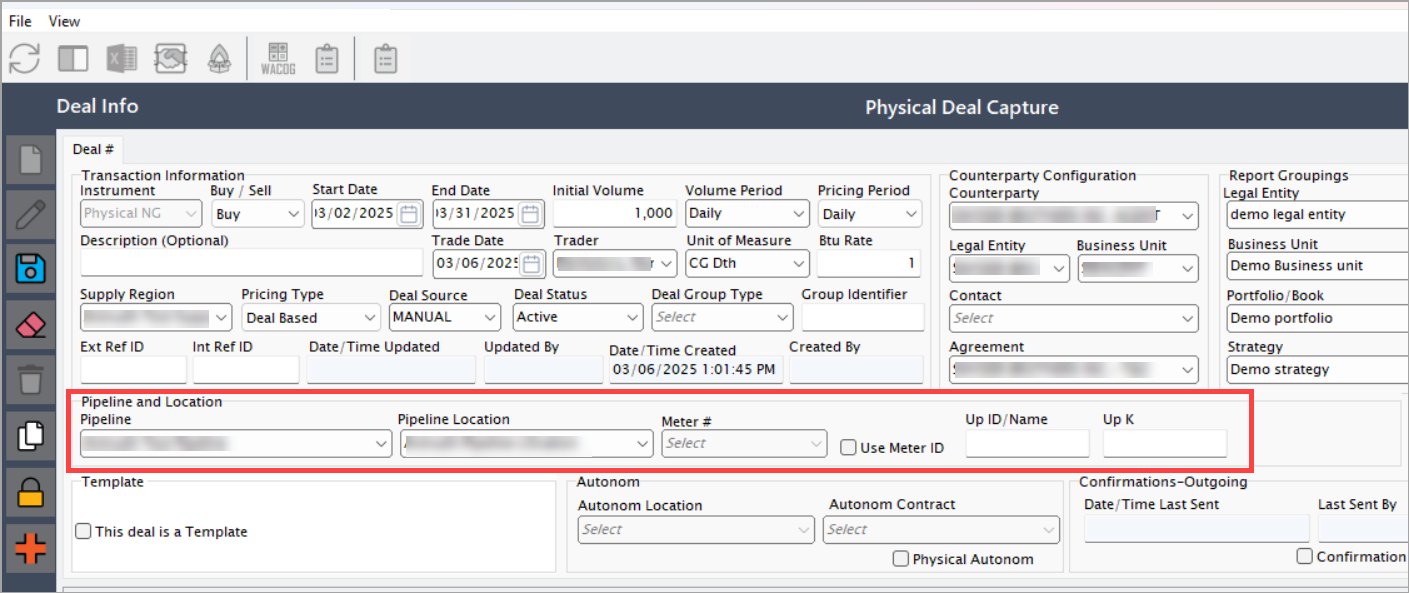The height and width of the screenshot is (593, 1409).
Task: Expand the Pipeline dropdown
Action: point(236,444)
